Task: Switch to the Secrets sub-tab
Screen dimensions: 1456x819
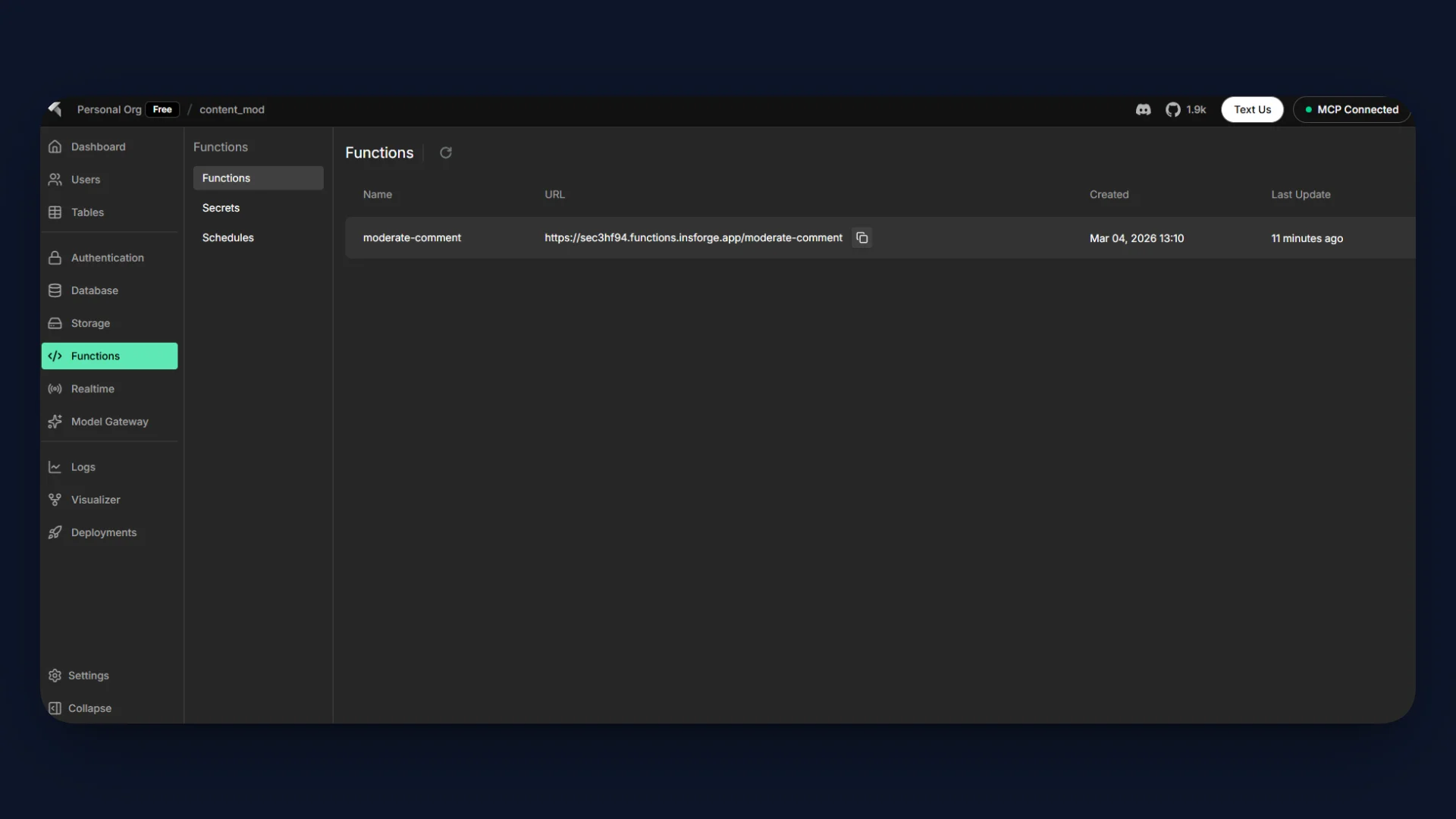Action: pos(221,208)
